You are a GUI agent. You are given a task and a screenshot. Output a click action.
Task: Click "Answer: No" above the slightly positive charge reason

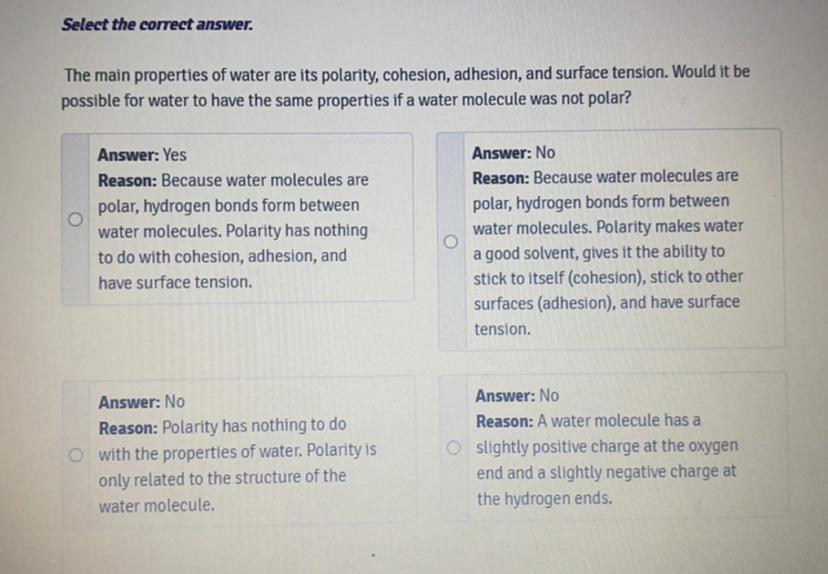tap(517, 396)
